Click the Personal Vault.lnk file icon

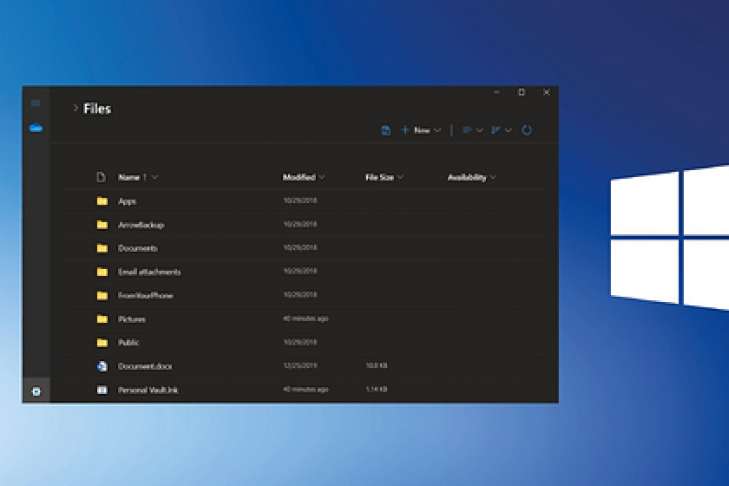click(101, 389)
